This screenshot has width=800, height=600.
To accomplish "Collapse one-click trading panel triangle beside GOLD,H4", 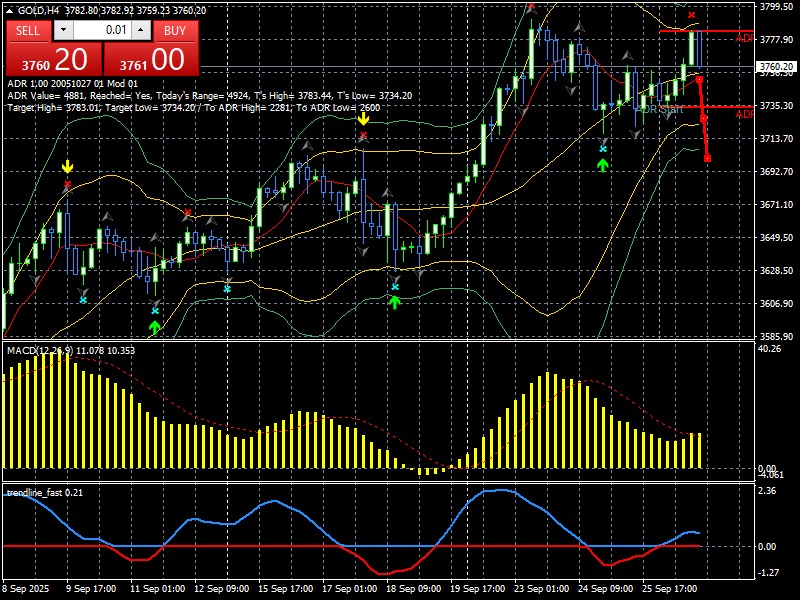I will click(x=9, y=10).
